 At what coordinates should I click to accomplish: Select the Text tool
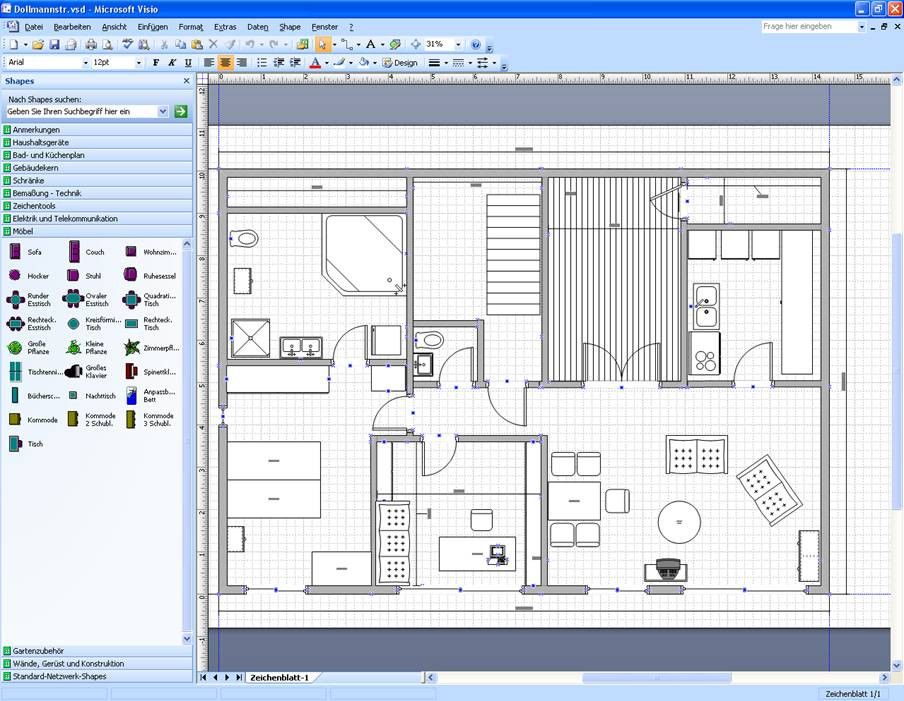point(371,44)
